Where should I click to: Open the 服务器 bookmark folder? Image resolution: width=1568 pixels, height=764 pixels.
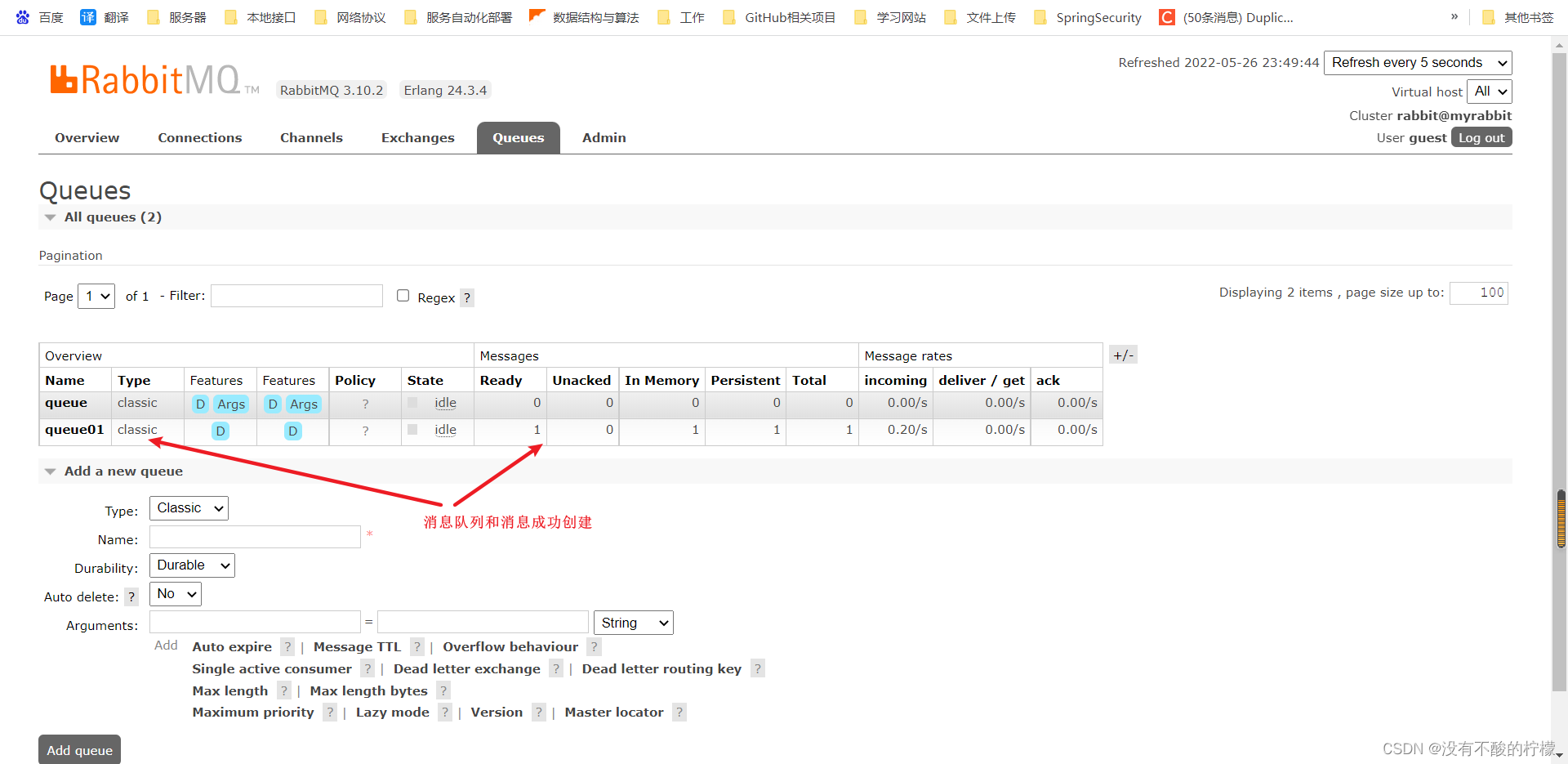pyautogui.click(x=177, y=17)
